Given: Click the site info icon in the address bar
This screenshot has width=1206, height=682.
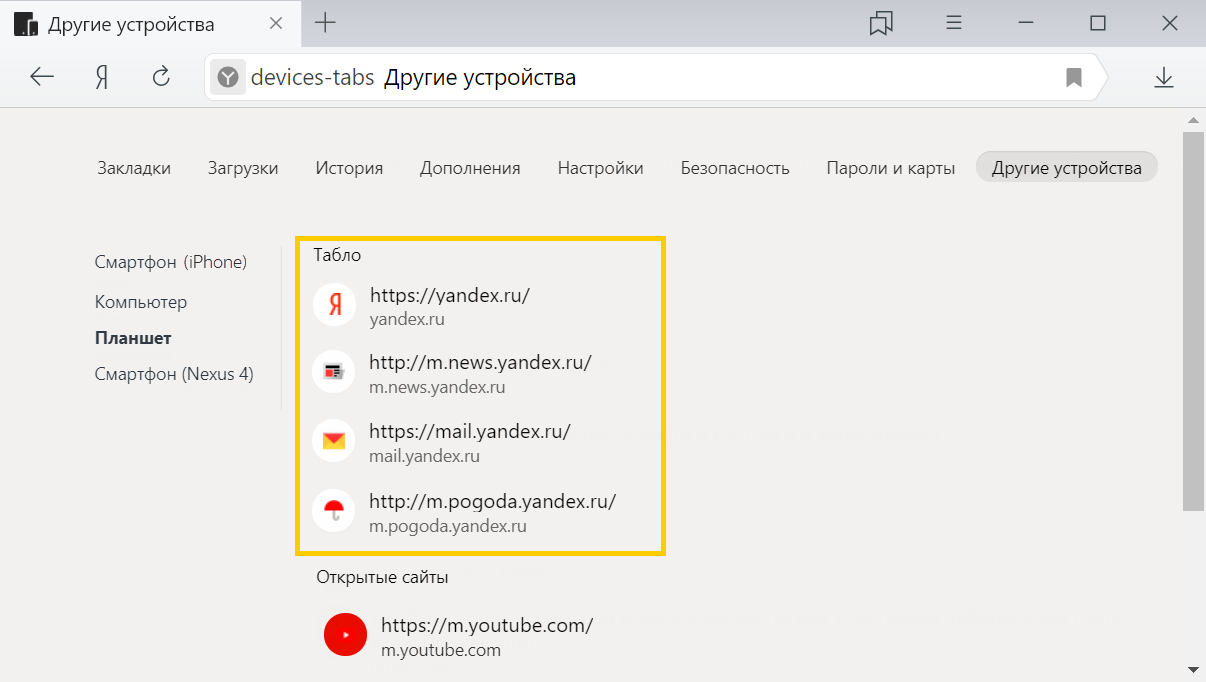Looking at the screenshot, I should click(228, 77).
